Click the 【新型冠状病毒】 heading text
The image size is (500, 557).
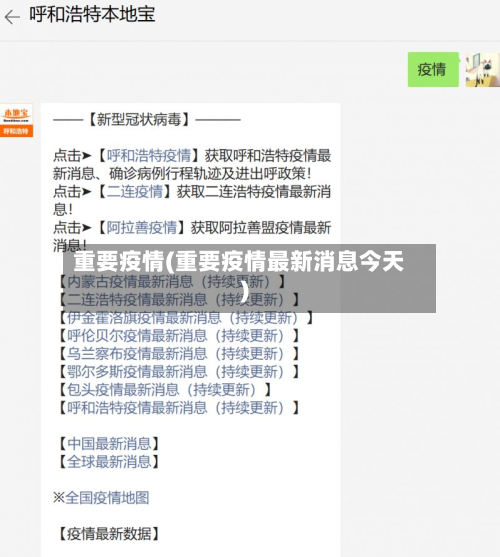coord(139,120)
